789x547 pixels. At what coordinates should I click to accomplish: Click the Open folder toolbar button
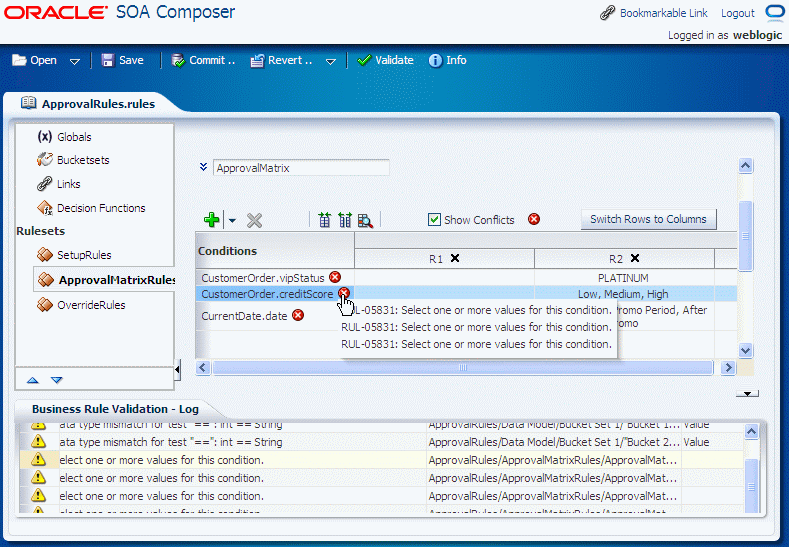tap(34, 60)
